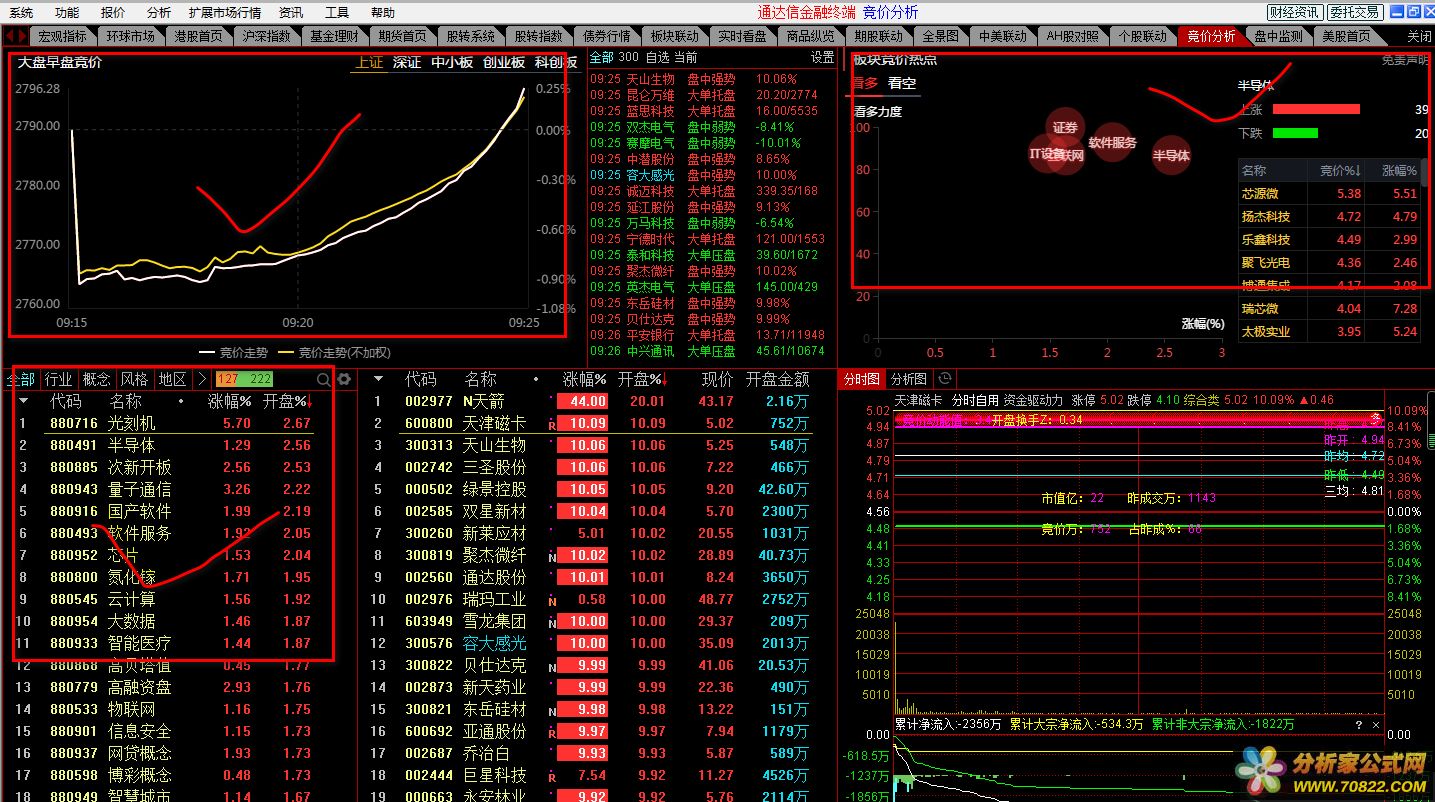Select the 行业 sector filter tab

59,380
